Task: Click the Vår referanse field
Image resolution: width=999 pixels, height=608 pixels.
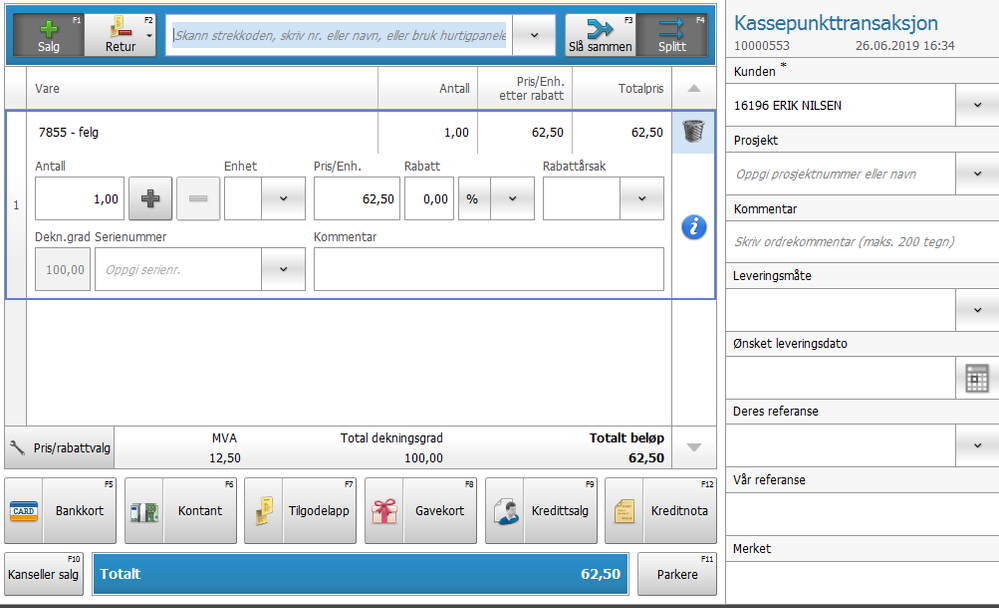Action: click(x=862, y=514)
